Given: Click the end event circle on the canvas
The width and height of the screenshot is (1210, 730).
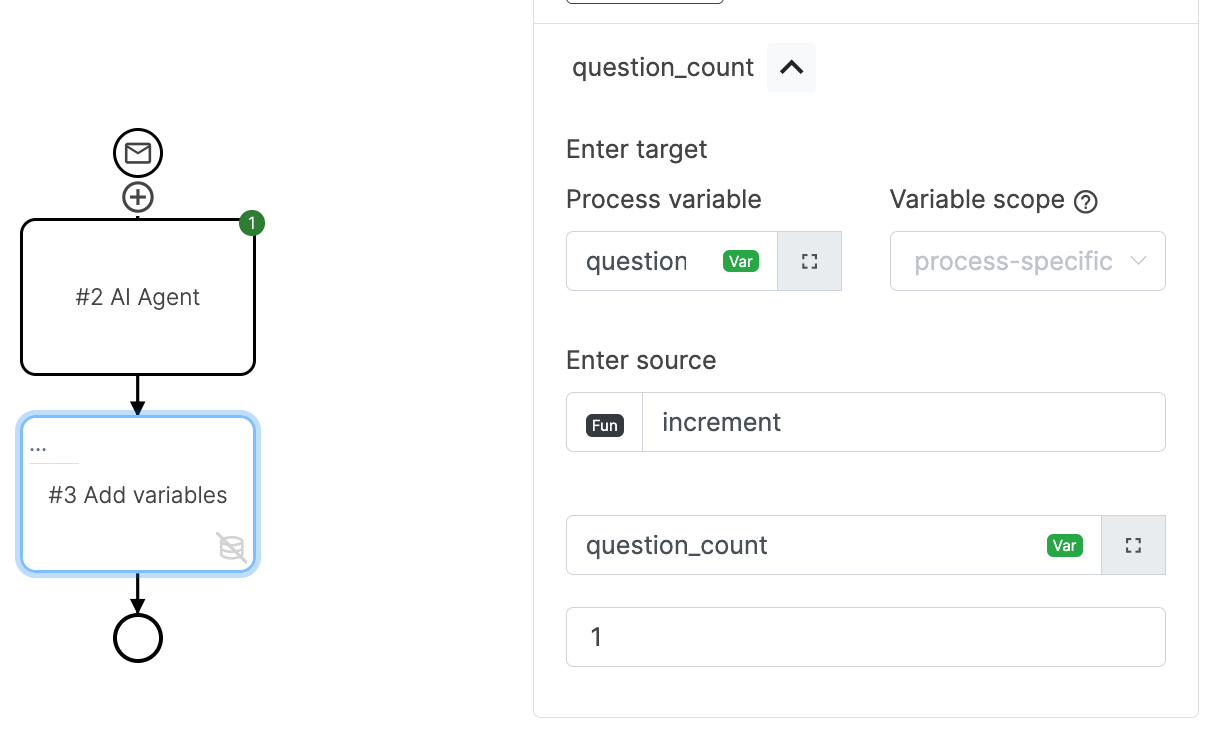Looking at the screenshot, I should (x=137, y=637).
